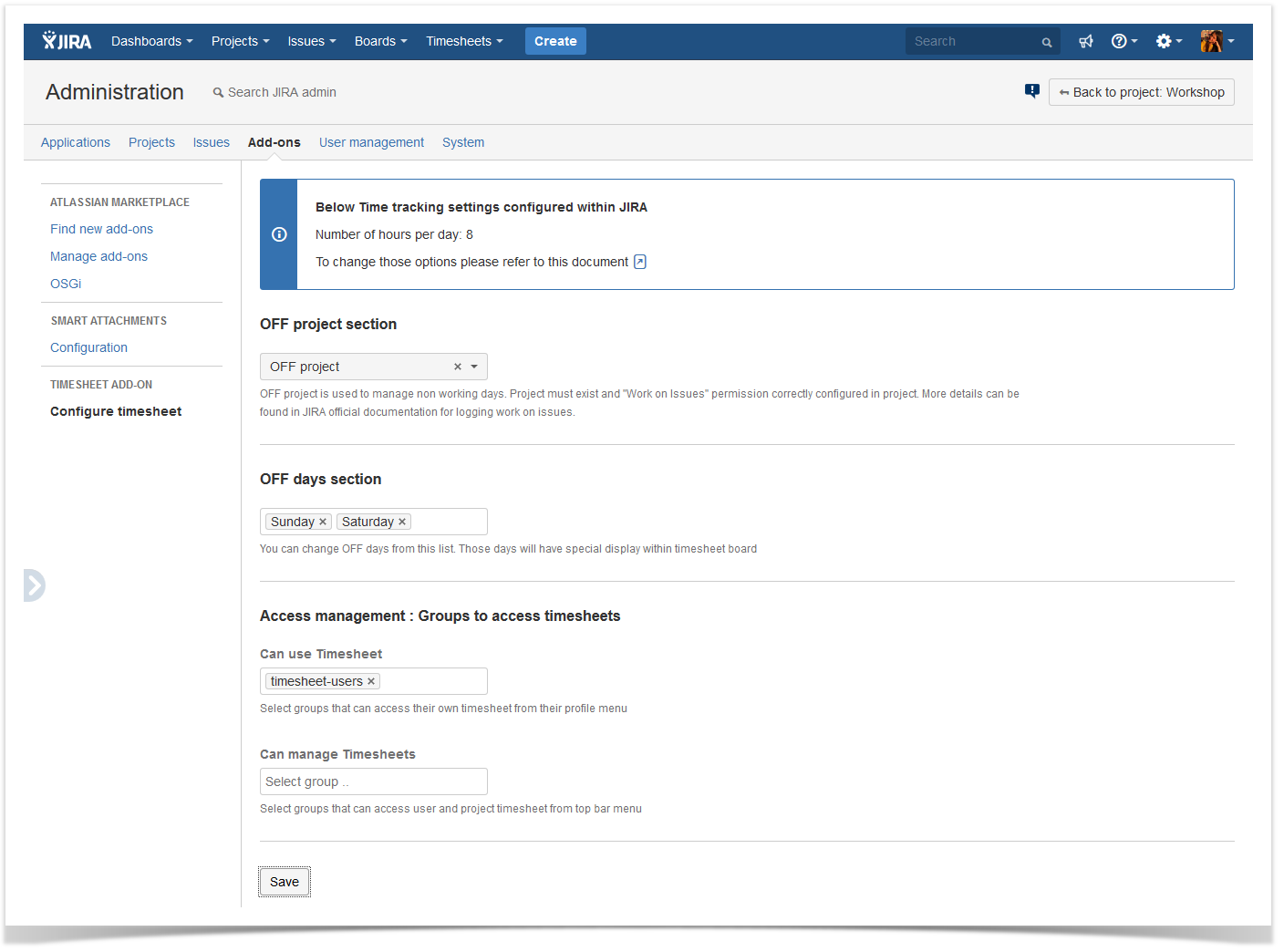
Task: Open the feedback megaphone icon
Action: click(1085, 41)
